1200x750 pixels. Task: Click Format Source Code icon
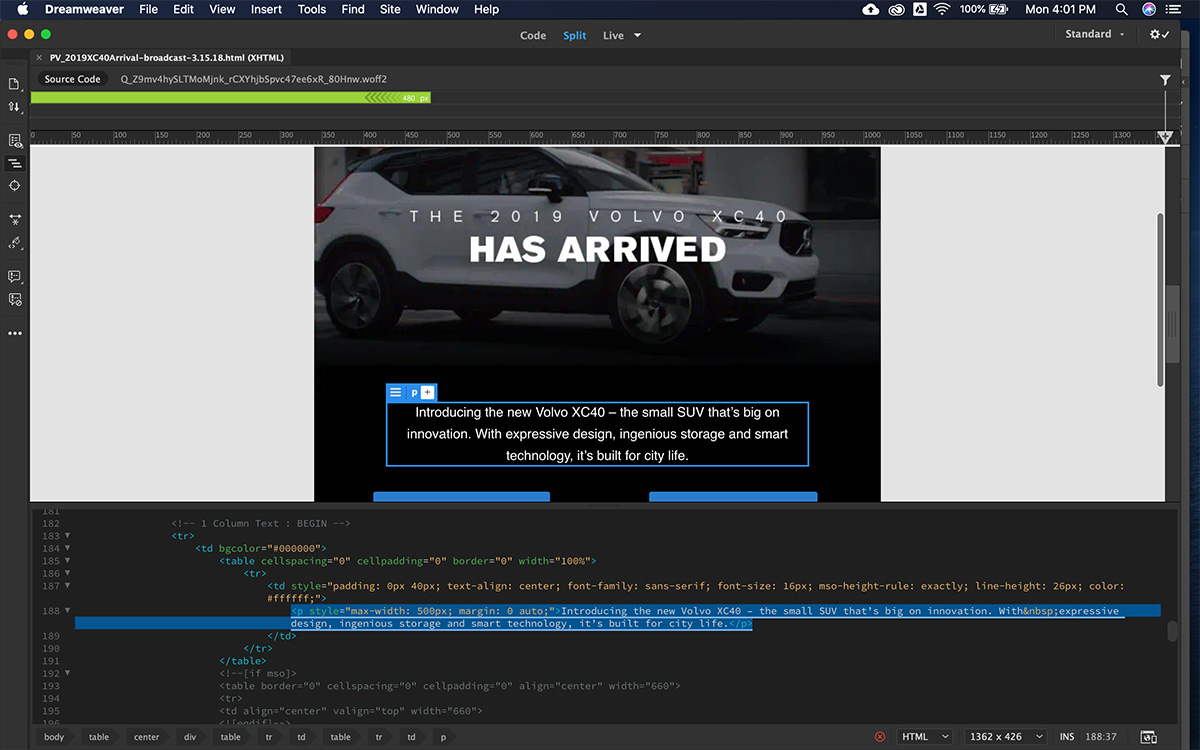click(15, 242)
